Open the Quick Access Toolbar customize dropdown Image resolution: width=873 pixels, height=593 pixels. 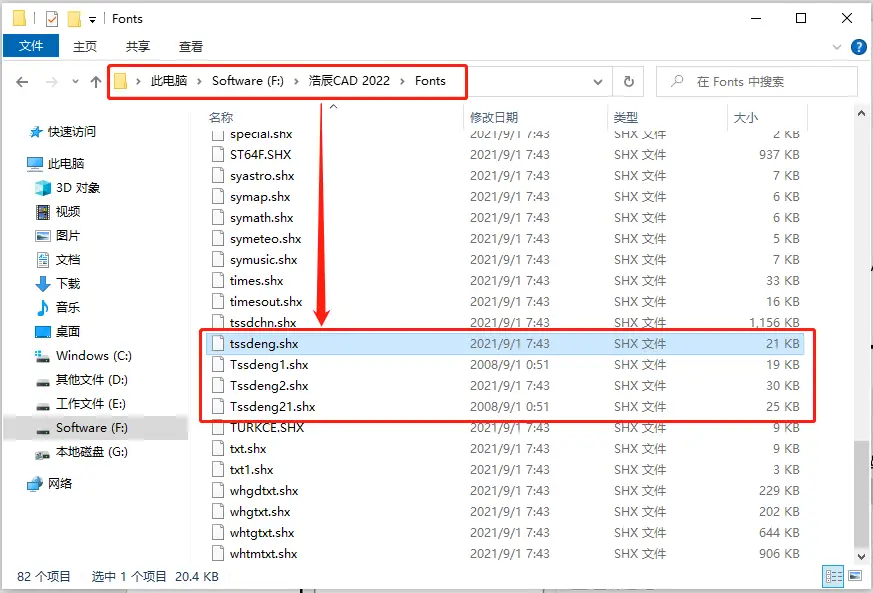click(x=93, y=19)
